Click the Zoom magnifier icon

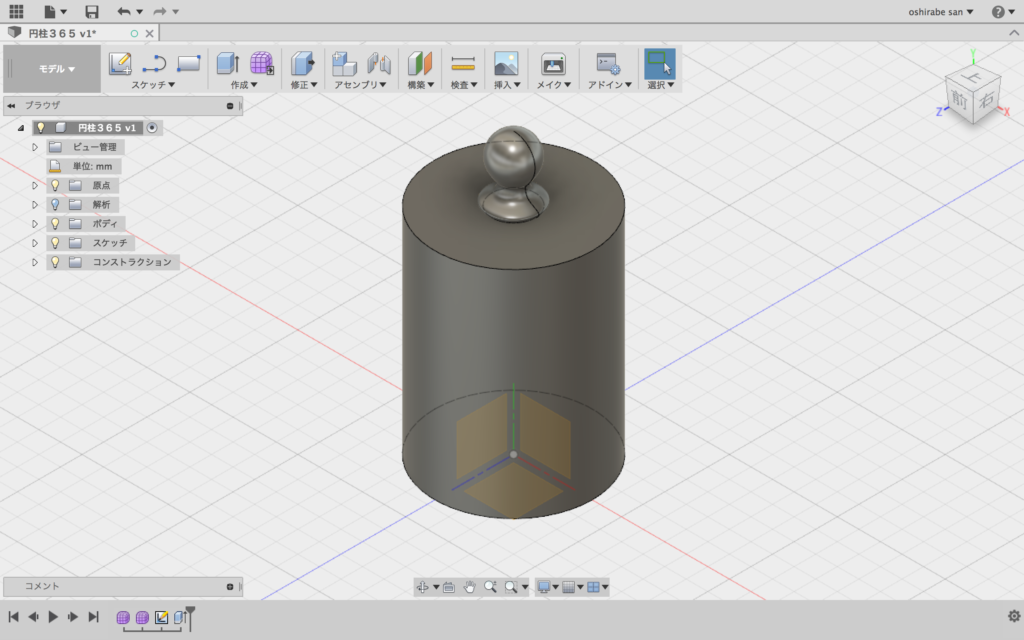tap(490, 587)
